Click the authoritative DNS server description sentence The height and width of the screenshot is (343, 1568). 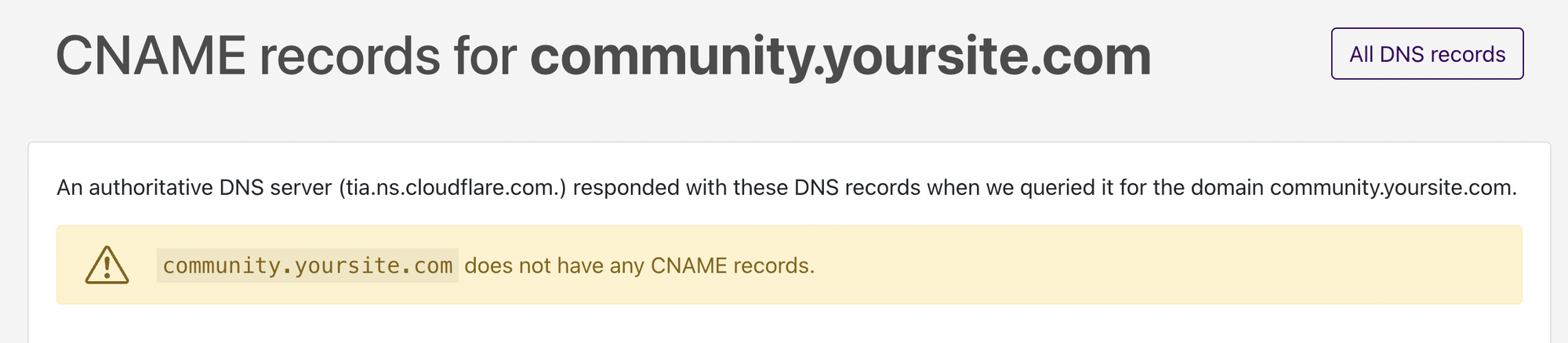click(786, 188)
